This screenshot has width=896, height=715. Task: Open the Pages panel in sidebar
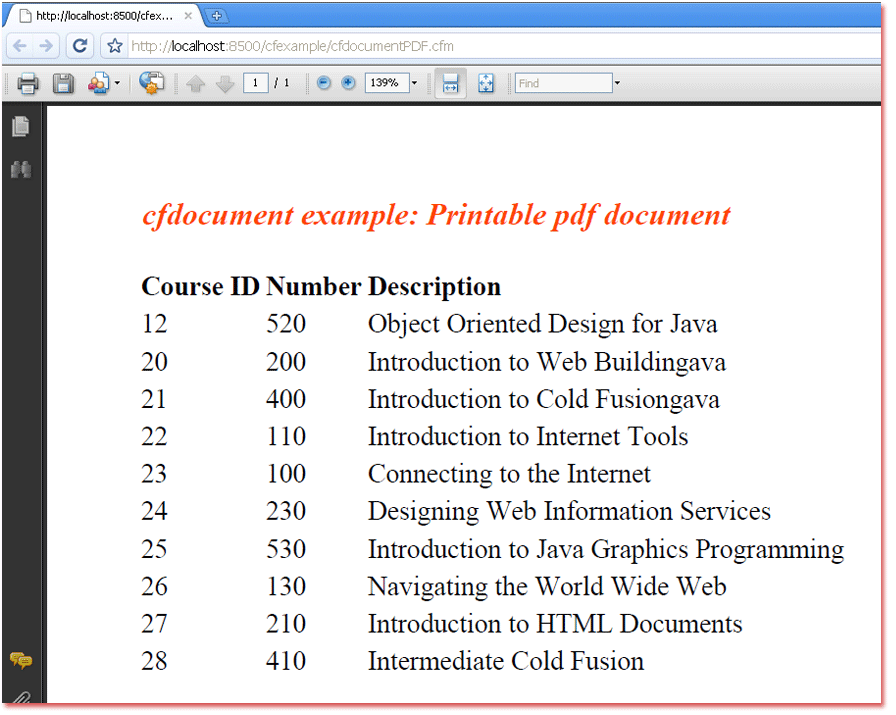(21, 126)
